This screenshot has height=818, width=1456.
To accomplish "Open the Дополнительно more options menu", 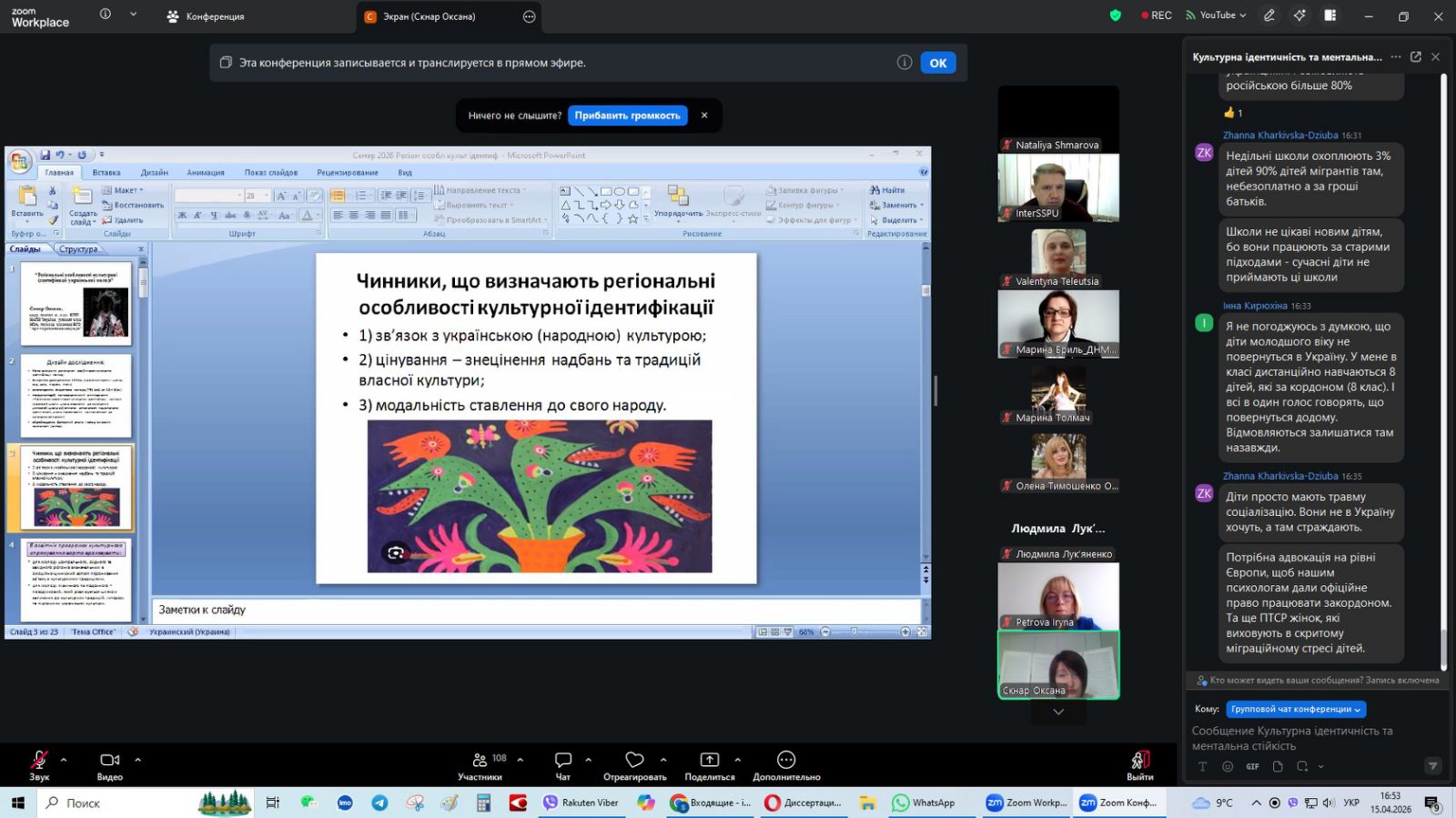I will pos(786,760).
